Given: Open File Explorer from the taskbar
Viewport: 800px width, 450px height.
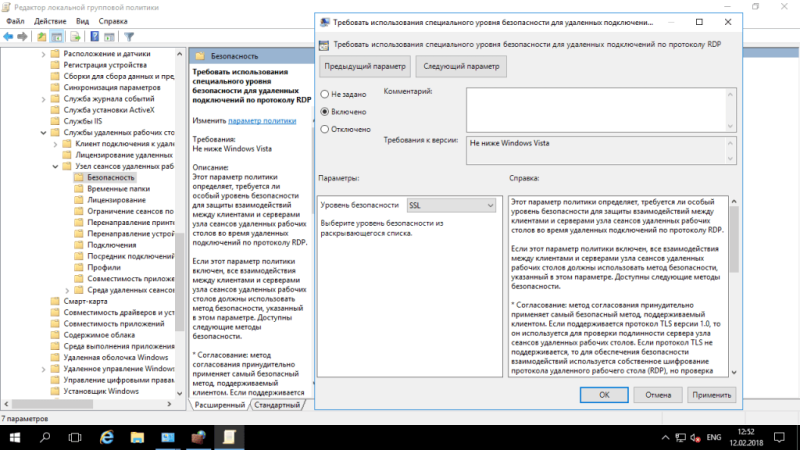Looking at the screenshot, I should coord(137,437).
